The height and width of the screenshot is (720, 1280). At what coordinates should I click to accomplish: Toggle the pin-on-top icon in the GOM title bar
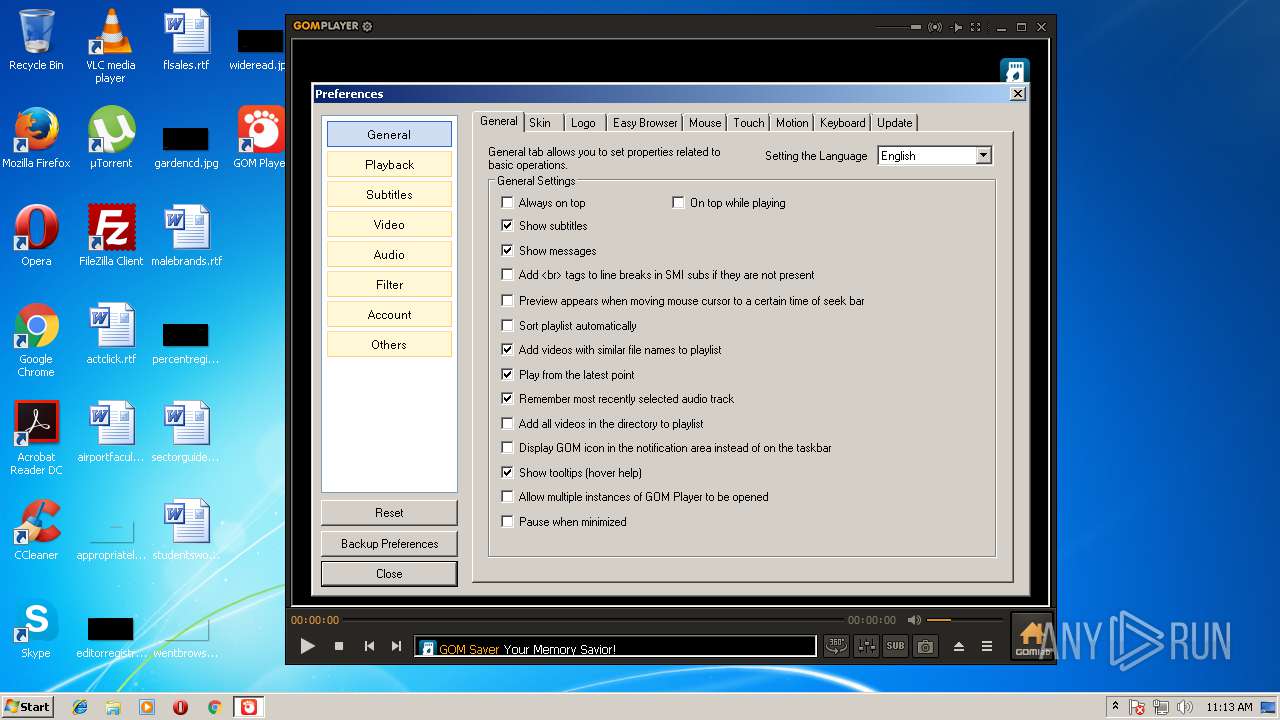click(x=956, y=27)
